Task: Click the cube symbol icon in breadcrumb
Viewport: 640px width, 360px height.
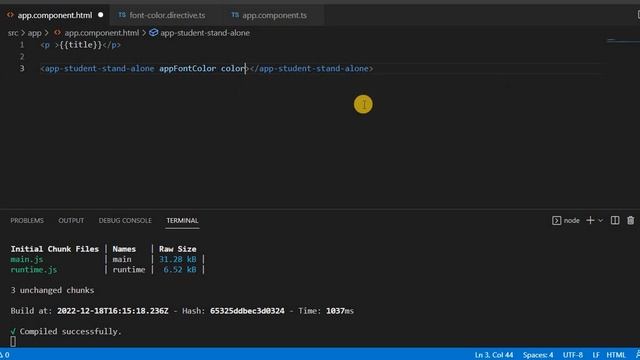Action: click(153, 33)
